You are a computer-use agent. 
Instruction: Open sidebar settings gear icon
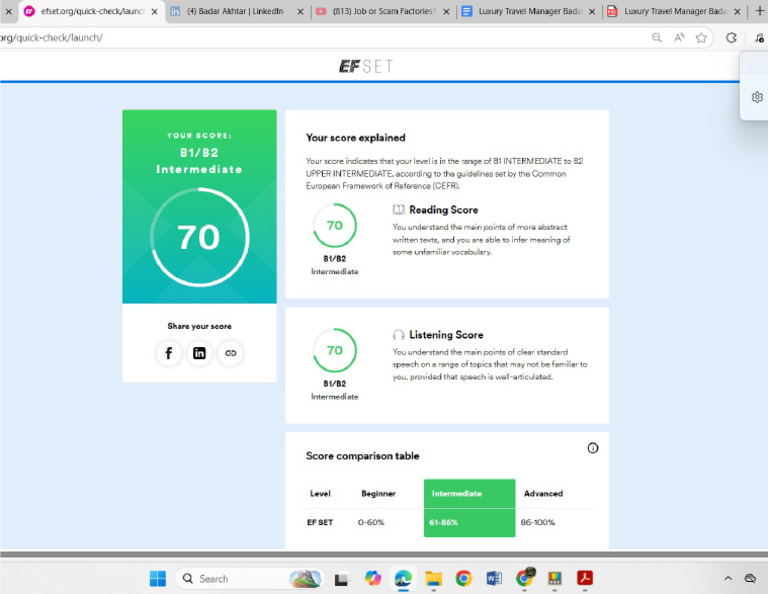(757, 97)
